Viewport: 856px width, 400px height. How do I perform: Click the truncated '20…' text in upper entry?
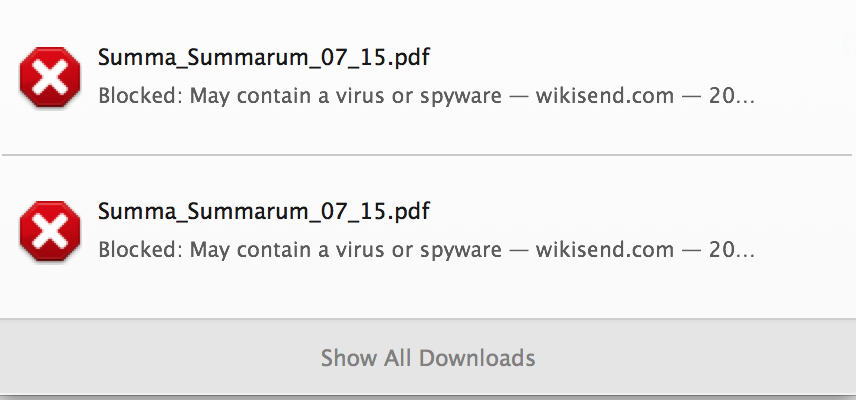(x=732, y=96)
